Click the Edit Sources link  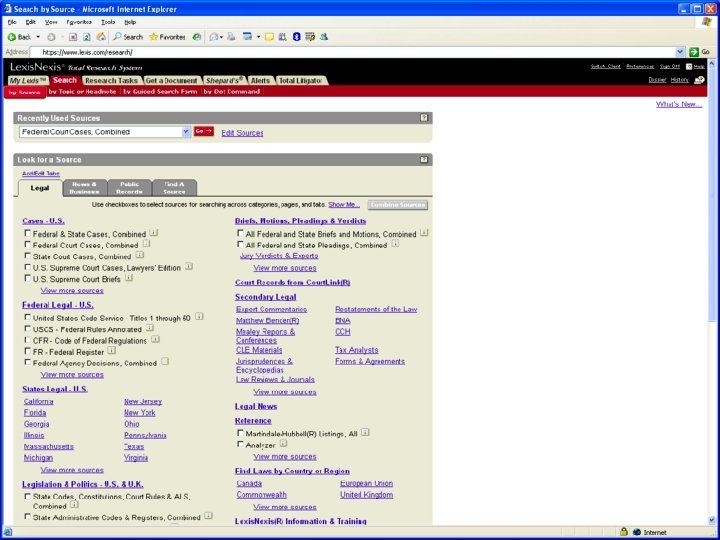click(x=242, y=133)
